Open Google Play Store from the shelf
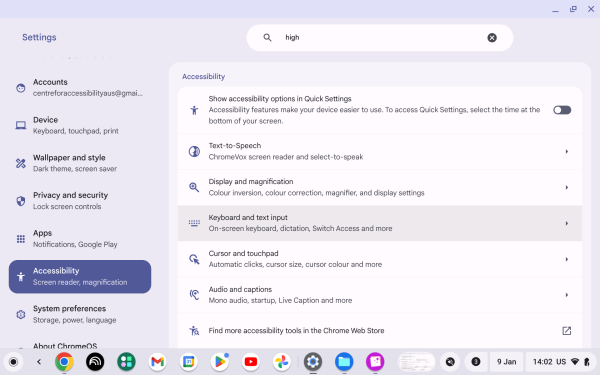Image resolution: width=600 pixels, height=375 pixels. tap(220, 362)
